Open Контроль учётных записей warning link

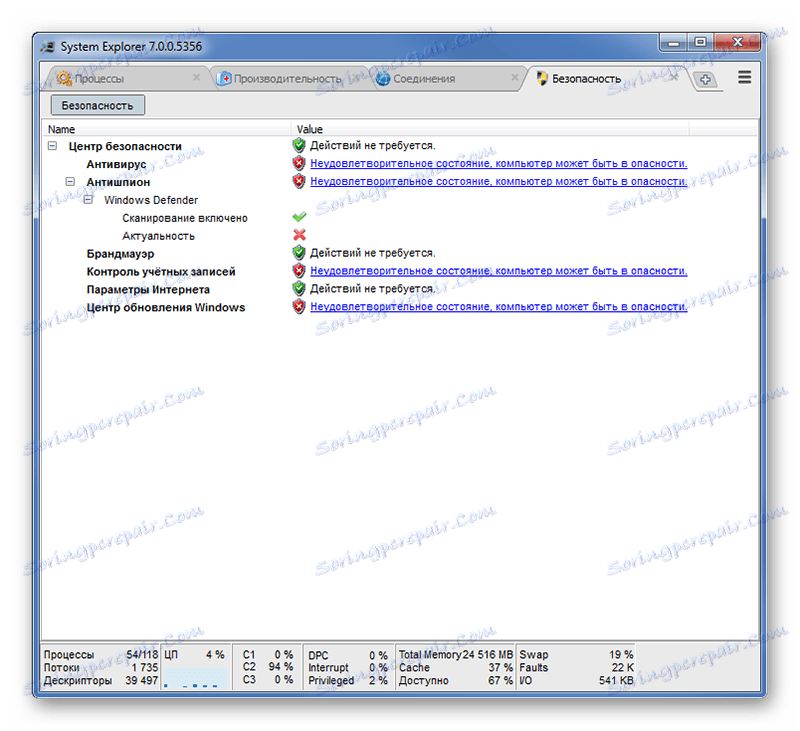[x=498, y=271]
